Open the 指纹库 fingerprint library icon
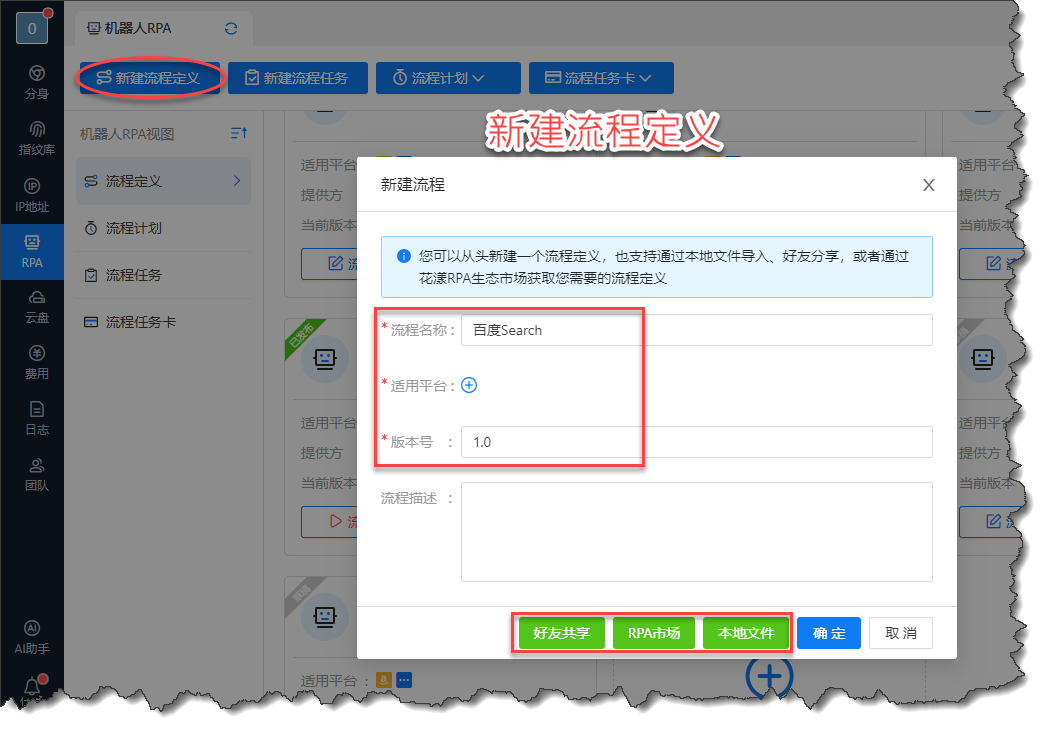 (36, 138)
